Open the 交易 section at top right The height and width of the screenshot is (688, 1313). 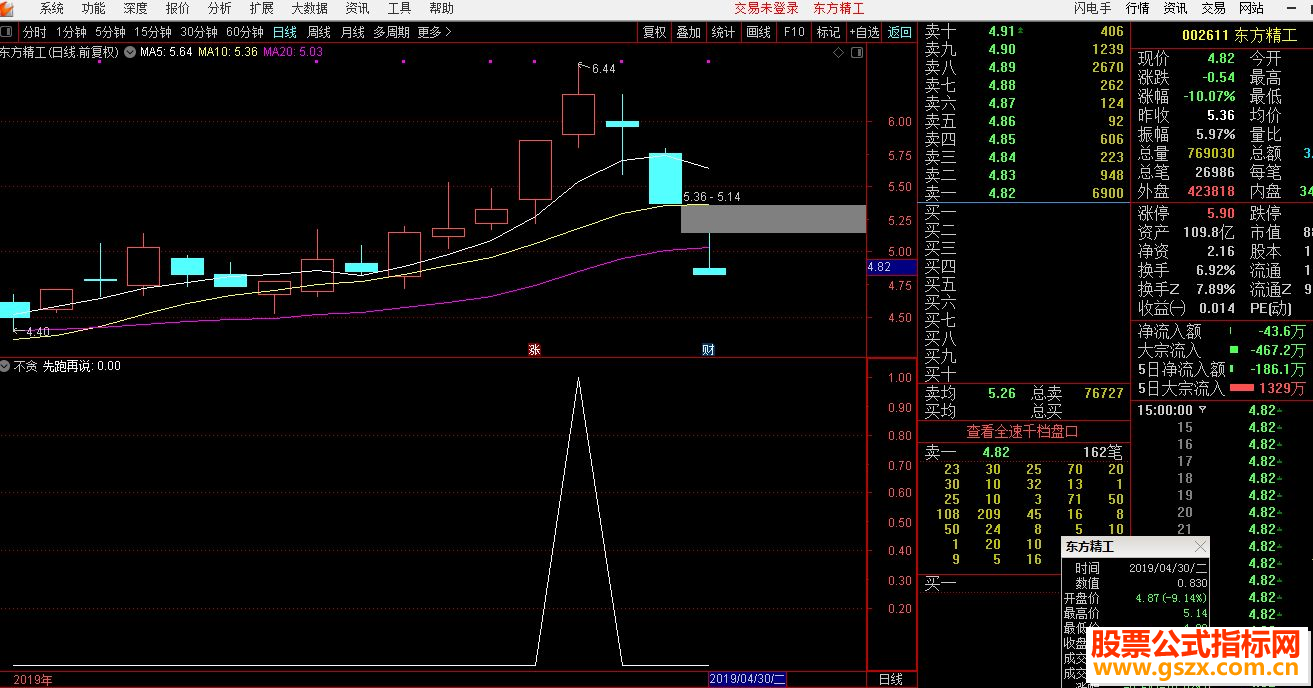1214,8
